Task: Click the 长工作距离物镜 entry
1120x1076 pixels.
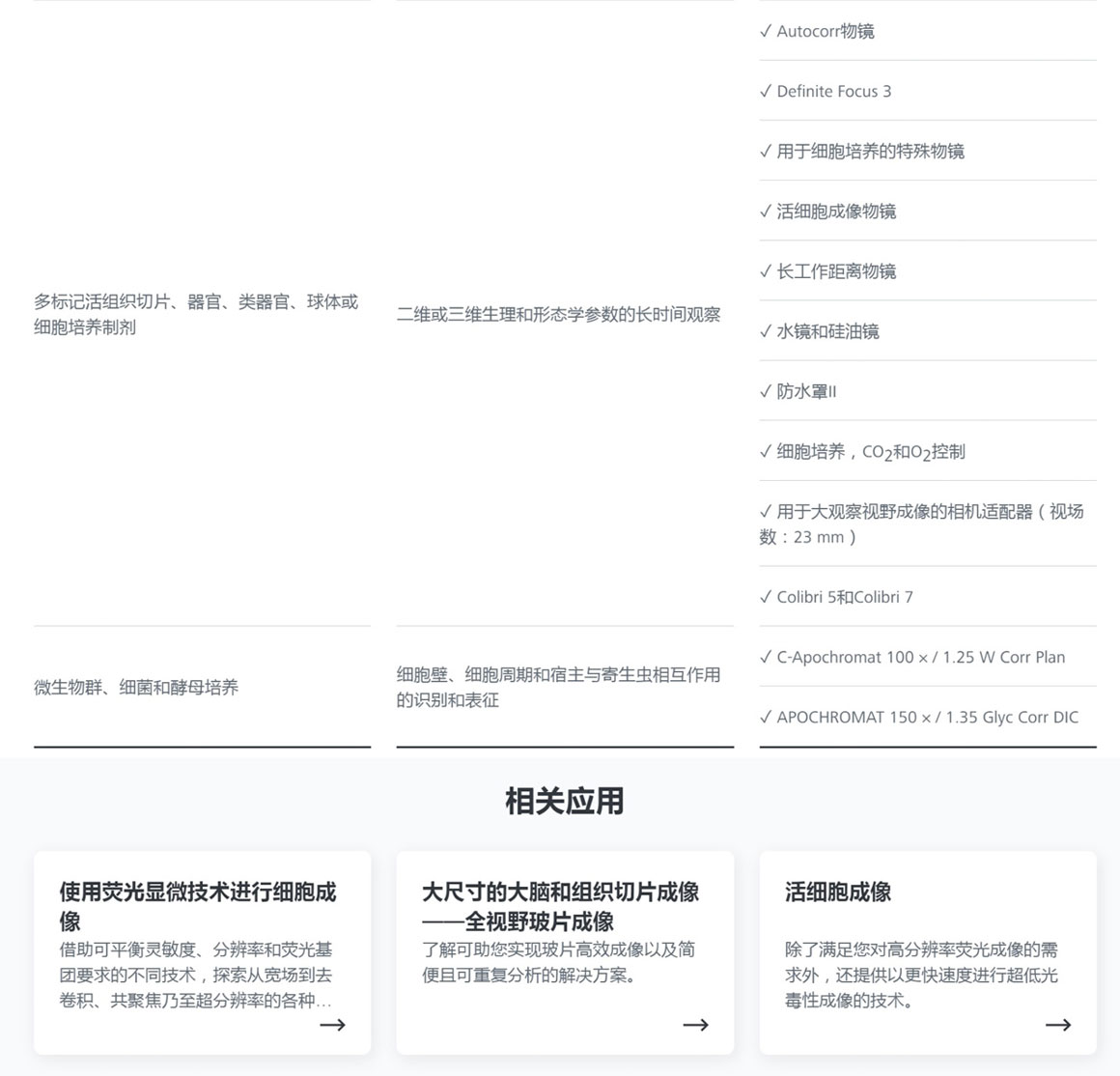Action: 835,271
